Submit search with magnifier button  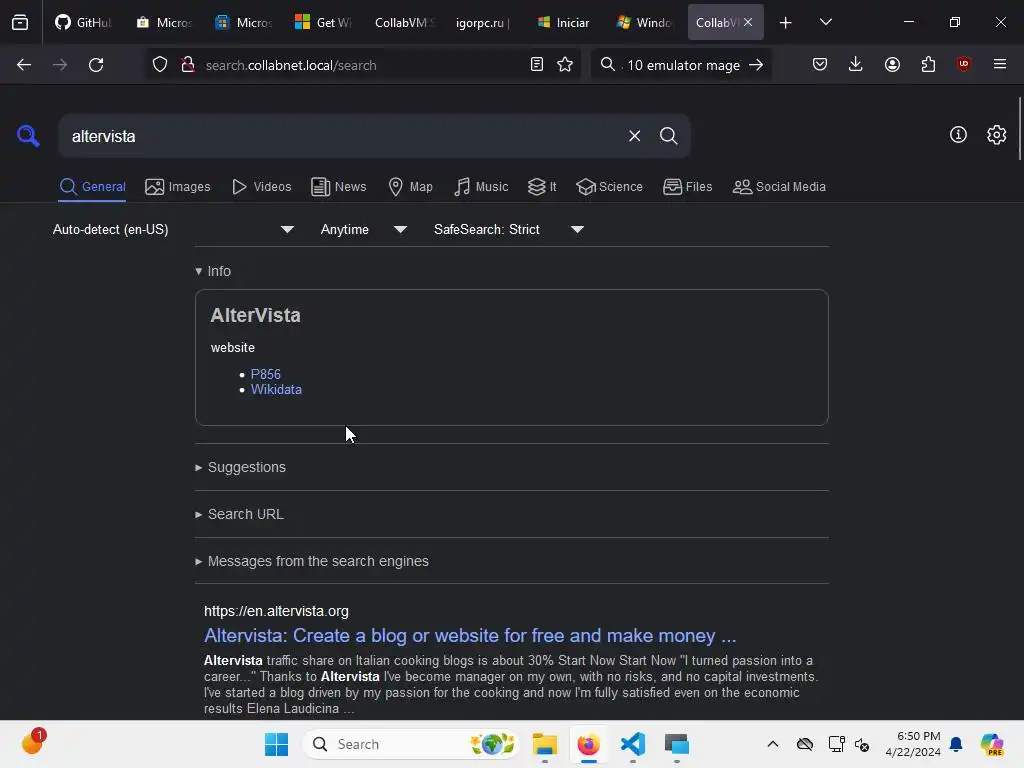[x=668, y=136]
